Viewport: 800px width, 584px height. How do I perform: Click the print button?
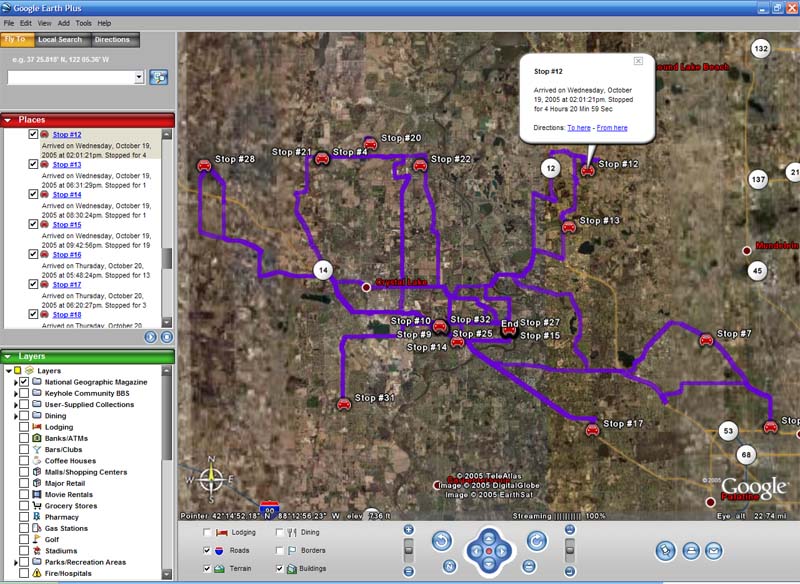[x=691, y=551]
